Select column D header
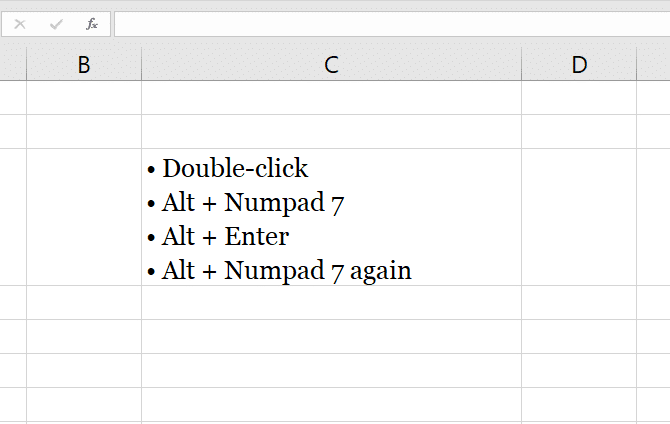The height and width of the screenshot is (424, 670). [x=579, y=65]
